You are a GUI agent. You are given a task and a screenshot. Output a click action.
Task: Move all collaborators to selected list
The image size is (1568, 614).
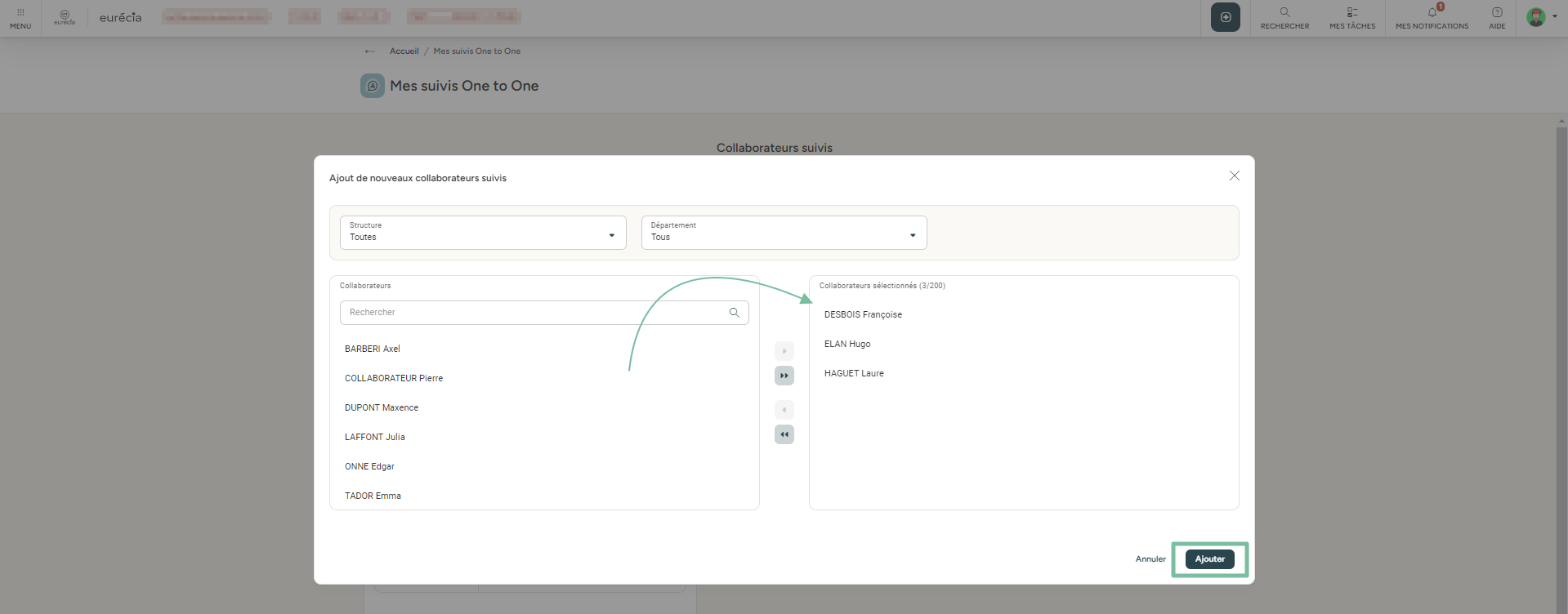click(784, 376)
